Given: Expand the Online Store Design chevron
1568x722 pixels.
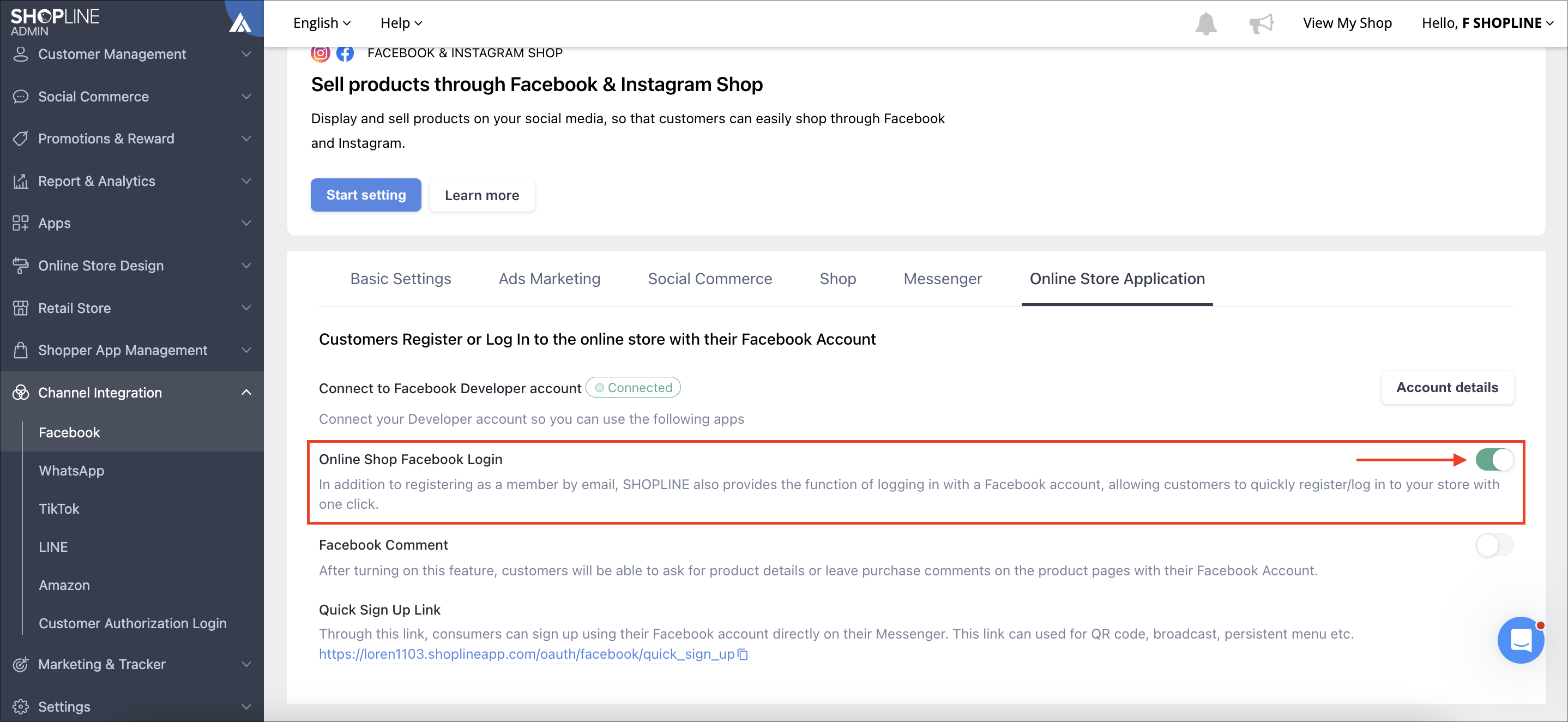Looking at the screenshot, I should [246, 266].
